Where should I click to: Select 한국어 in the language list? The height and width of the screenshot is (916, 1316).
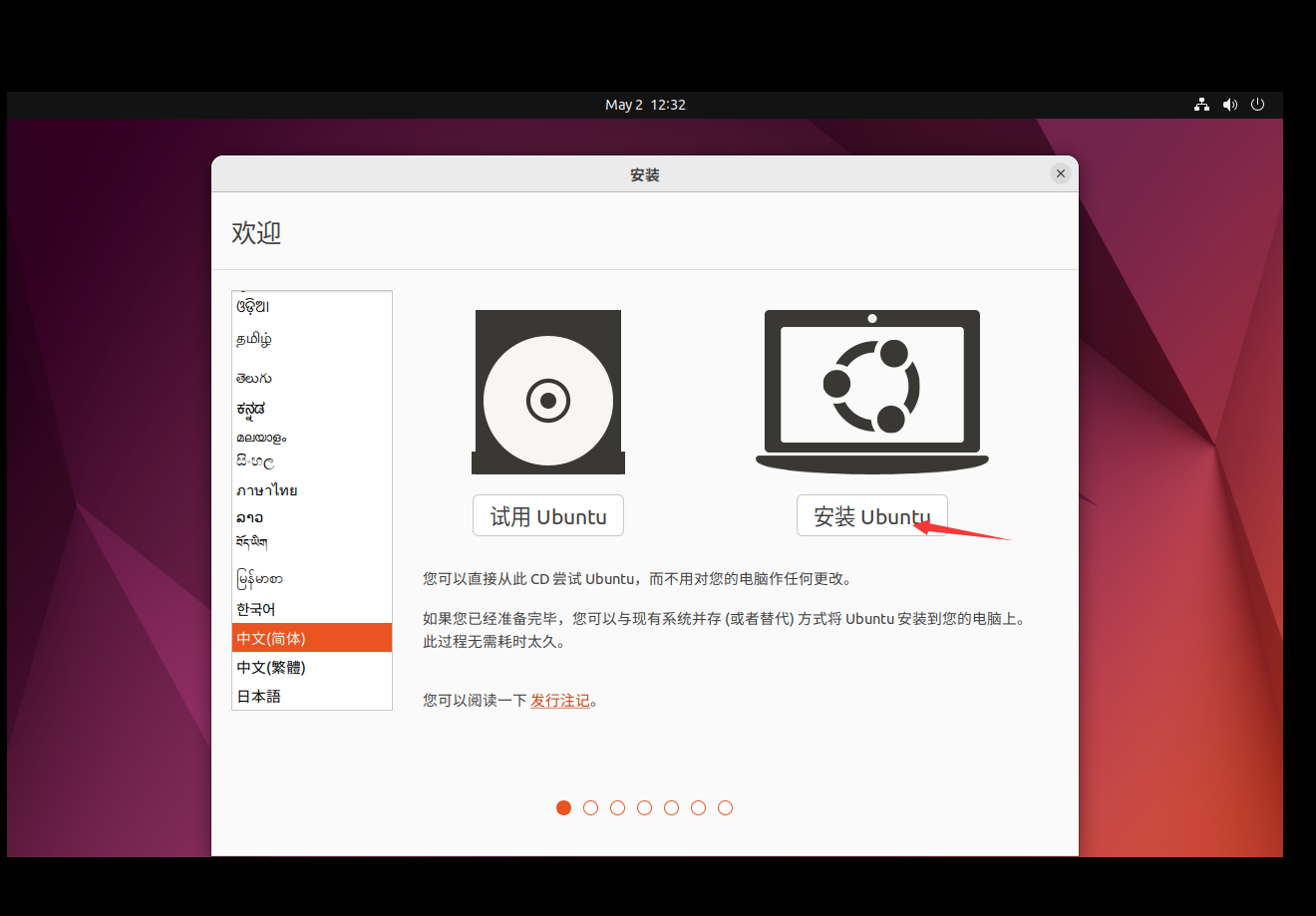(312, 609)
